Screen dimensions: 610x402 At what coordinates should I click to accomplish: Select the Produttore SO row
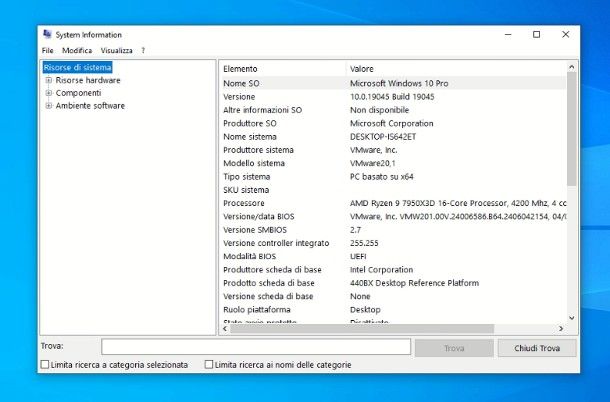click(393, 123)
